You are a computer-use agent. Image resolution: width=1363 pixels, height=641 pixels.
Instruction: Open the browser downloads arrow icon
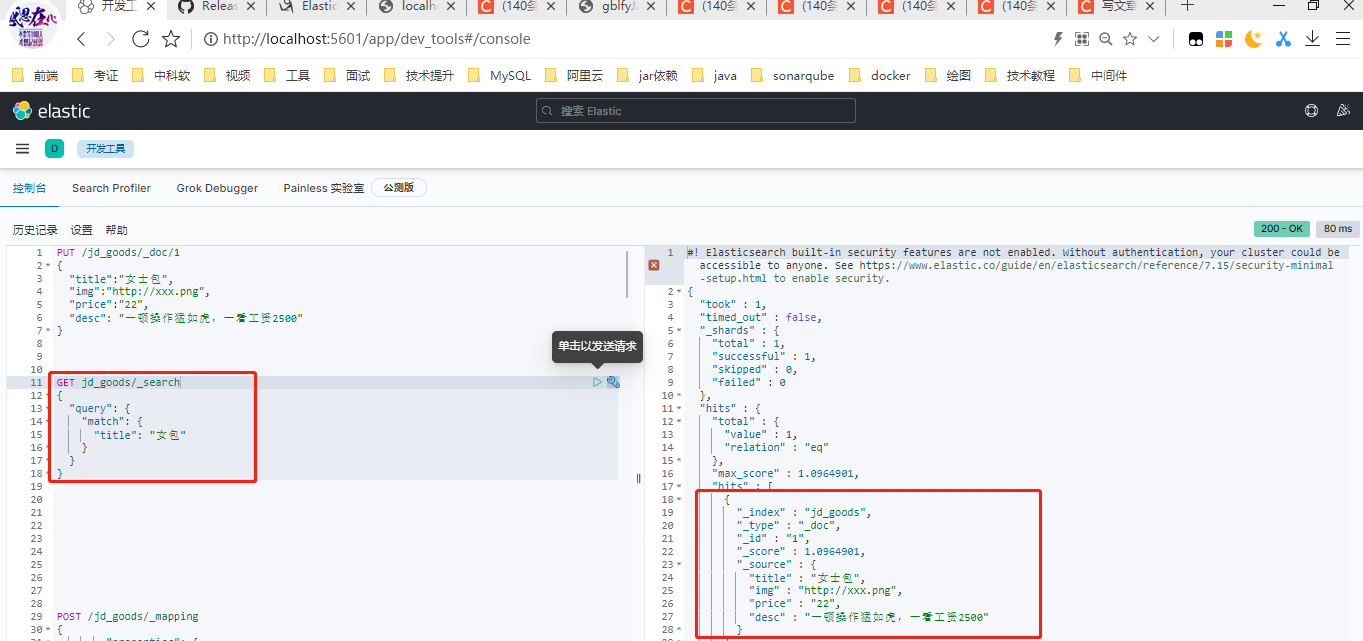coord(1312,39)
